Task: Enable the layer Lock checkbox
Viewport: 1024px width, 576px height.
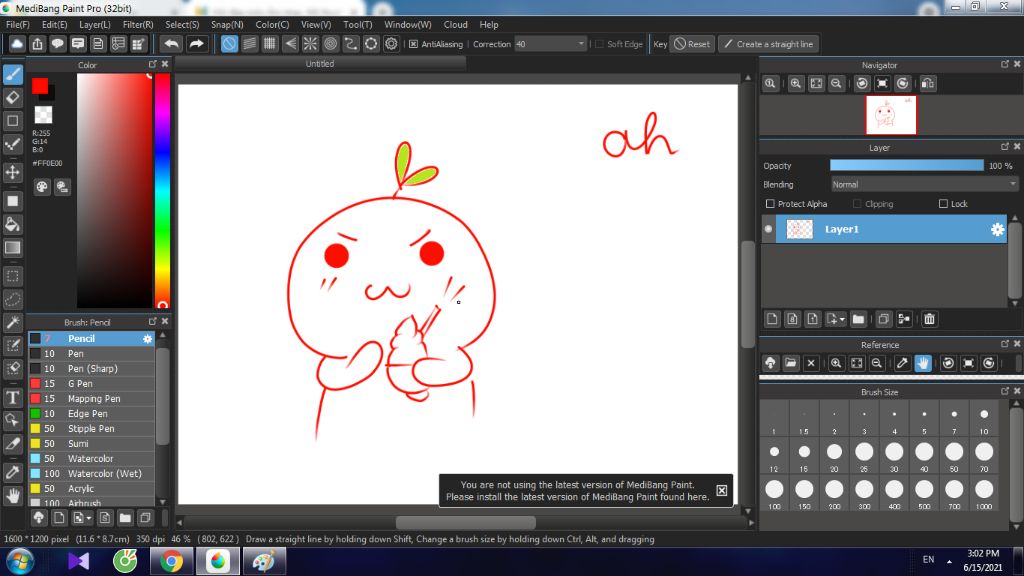Action: coord(943,204)
